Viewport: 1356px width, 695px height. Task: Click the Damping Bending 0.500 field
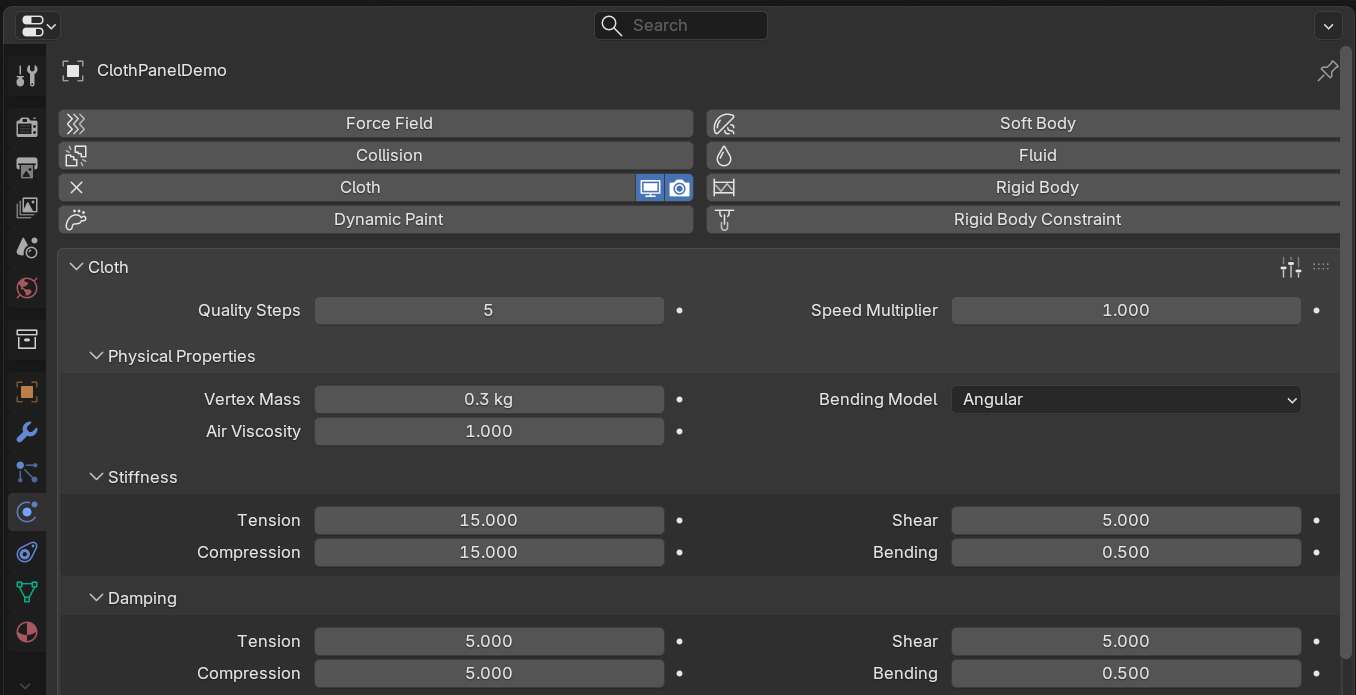click(1126, 673)
